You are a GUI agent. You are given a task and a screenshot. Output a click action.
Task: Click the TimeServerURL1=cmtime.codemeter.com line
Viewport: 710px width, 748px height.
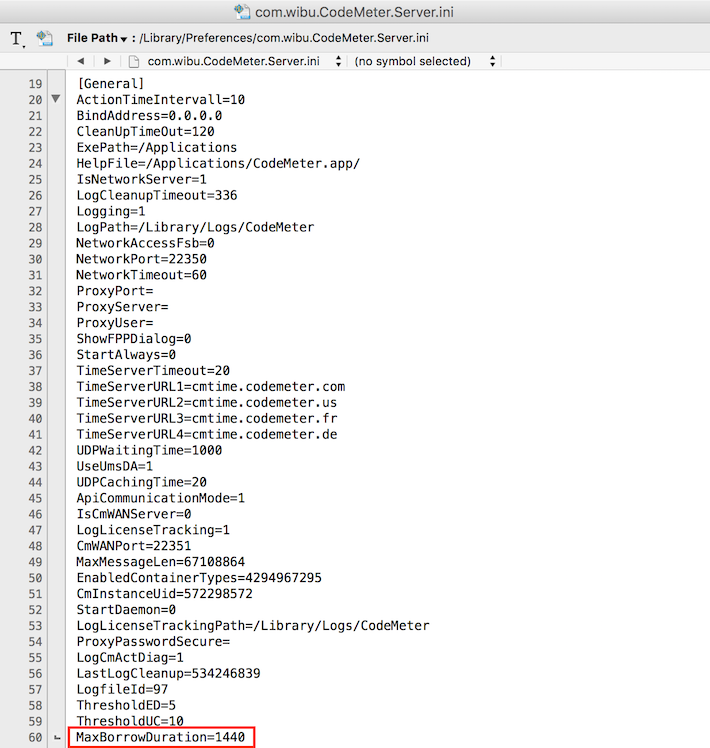(210, 386)
